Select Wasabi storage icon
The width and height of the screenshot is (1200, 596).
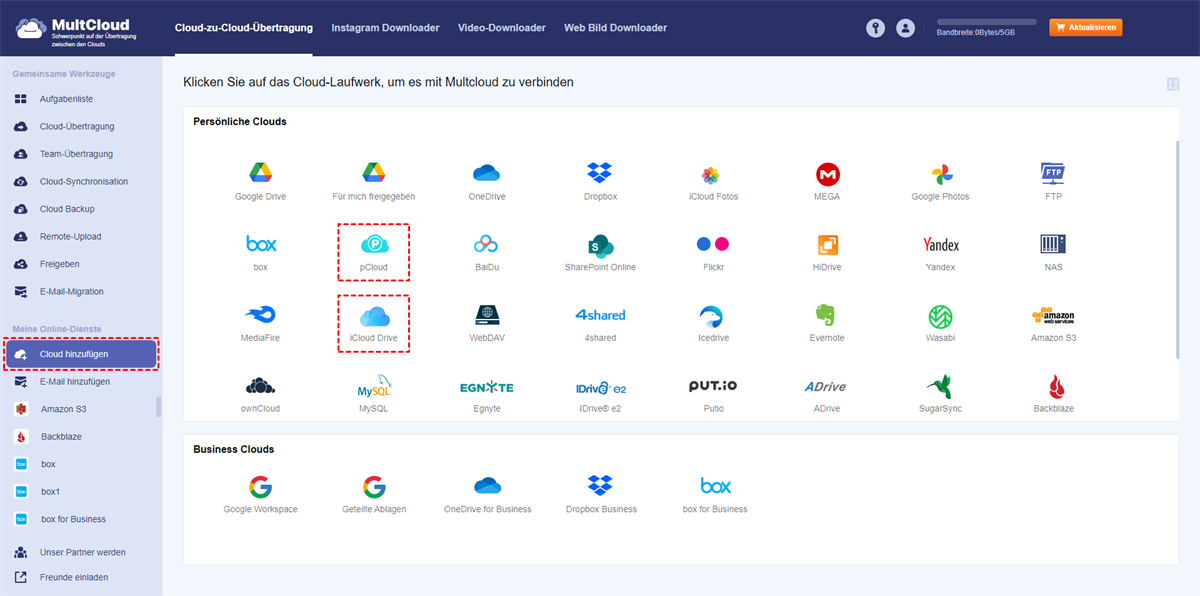pyautogui.click(x=940, y=316)
